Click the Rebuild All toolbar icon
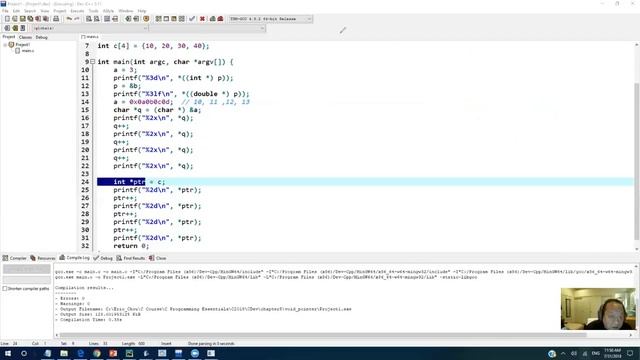640x360 pixels. pyautogui.click(x=182, y=19)
